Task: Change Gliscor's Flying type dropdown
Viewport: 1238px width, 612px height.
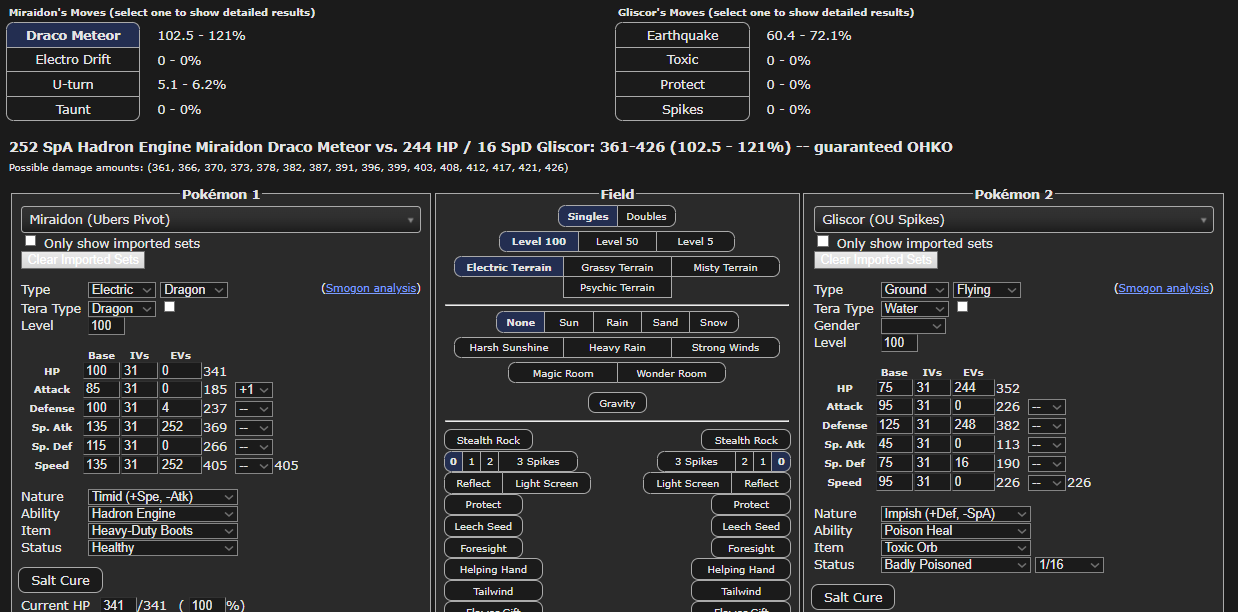Action: (x=987, y=290)
